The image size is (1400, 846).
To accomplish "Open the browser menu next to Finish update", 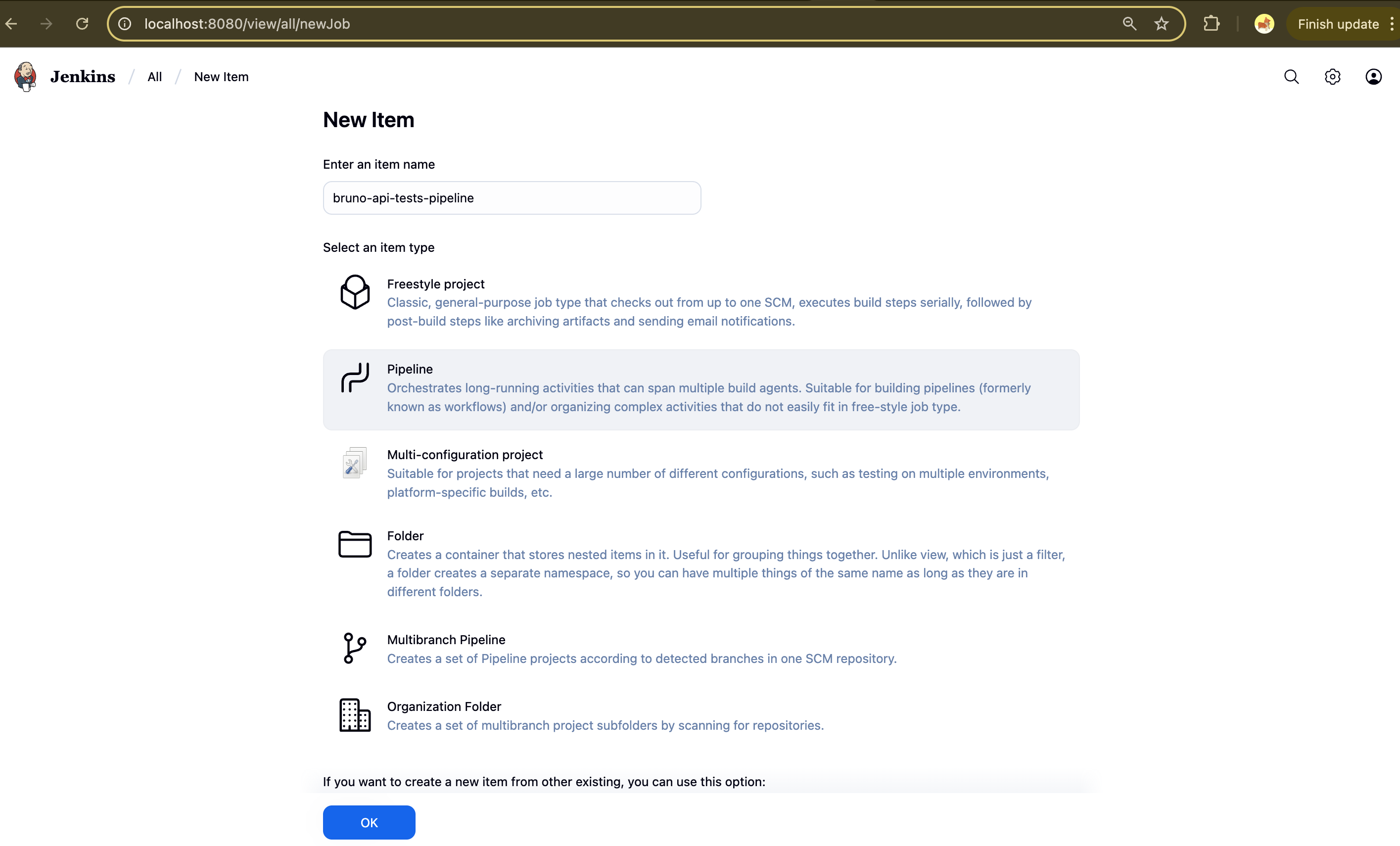I will click(x=1391, y=23).
